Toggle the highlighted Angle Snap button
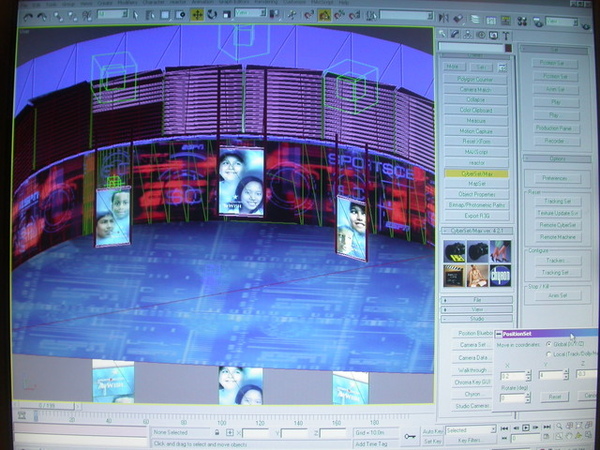 [324, 15]
